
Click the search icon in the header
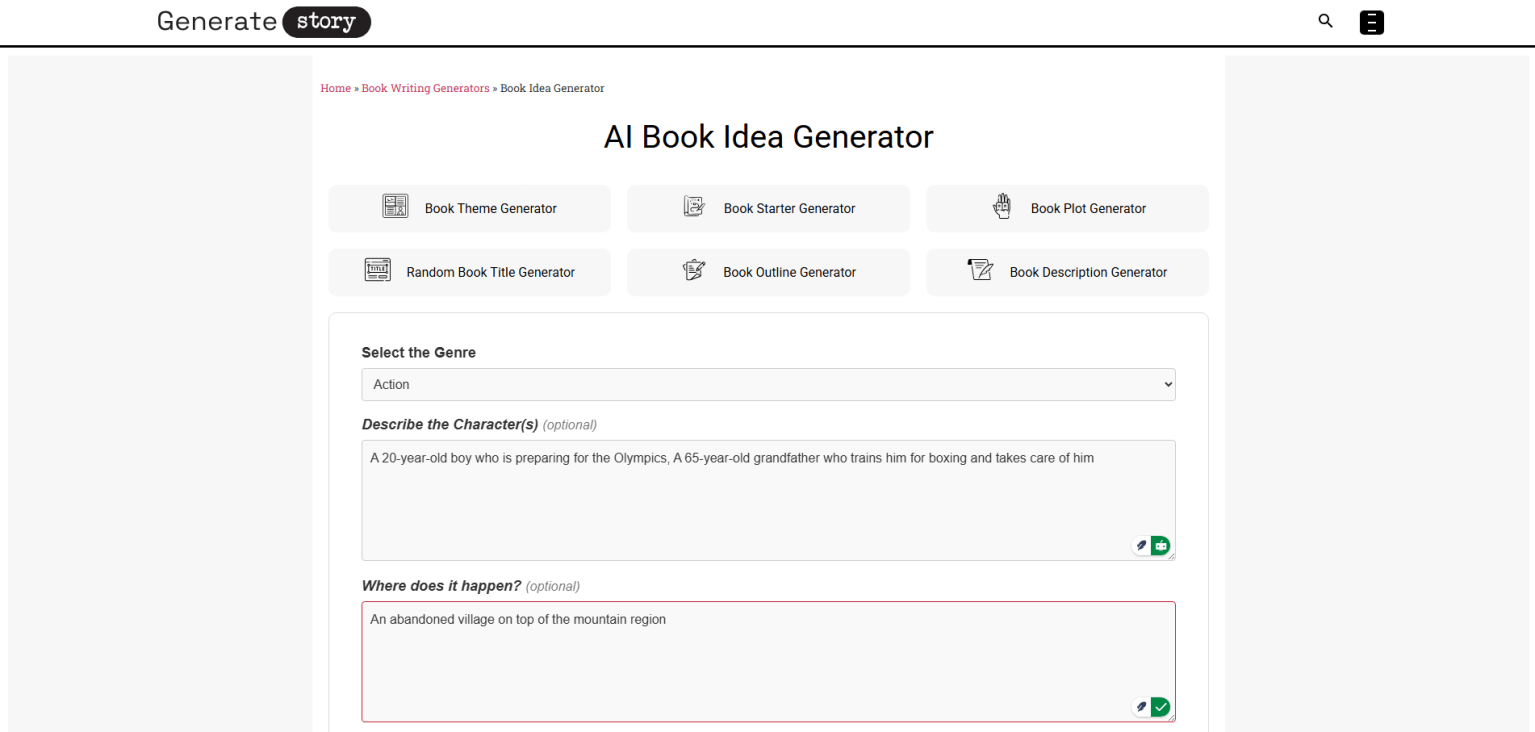click(1325, 21)
